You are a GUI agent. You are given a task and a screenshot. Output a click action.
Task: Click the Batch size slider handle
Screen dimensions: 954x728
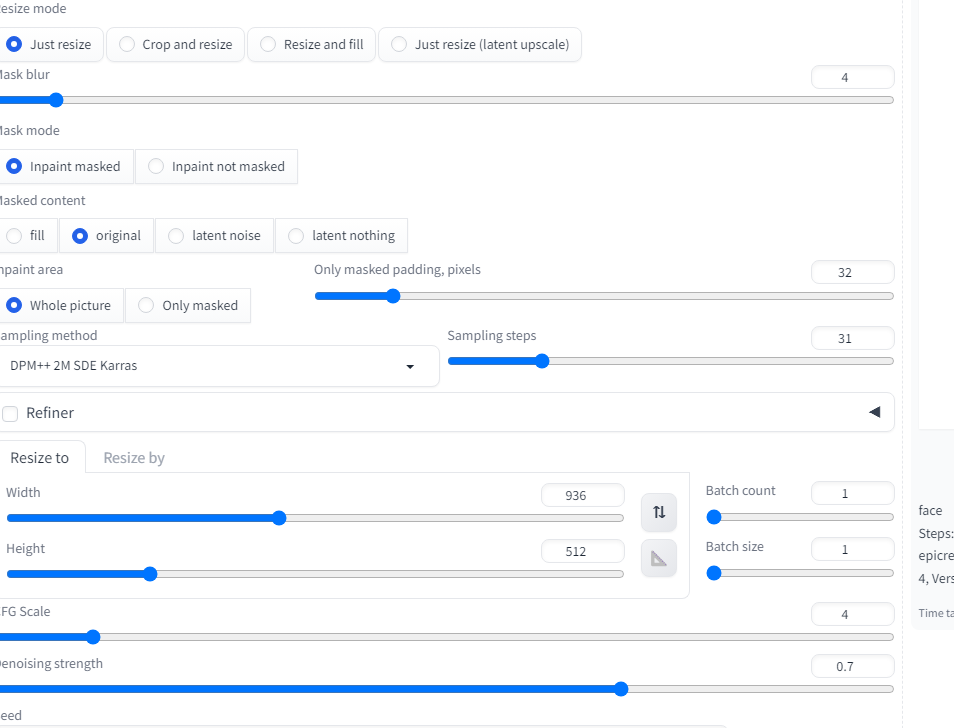point(714,573)
